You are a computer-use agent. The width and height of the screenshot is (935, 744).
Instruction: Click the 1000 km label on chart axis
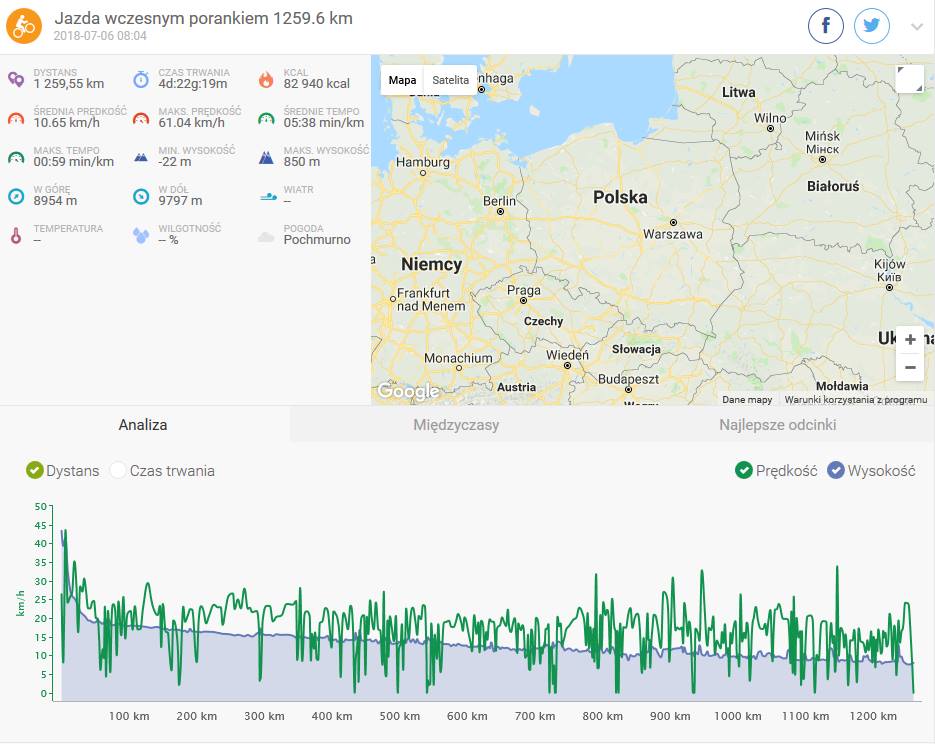[x=738, y=716]
